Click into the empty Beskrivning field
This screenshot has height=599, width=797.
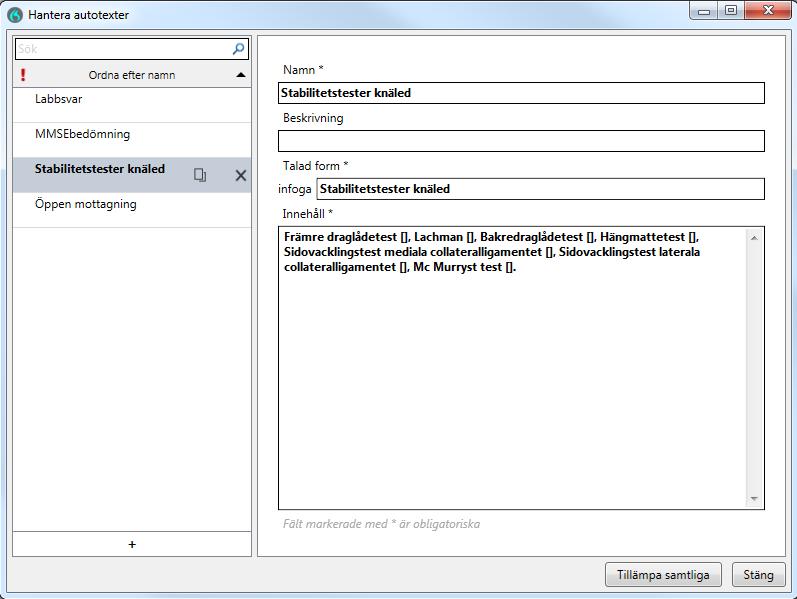coord(521,141)
